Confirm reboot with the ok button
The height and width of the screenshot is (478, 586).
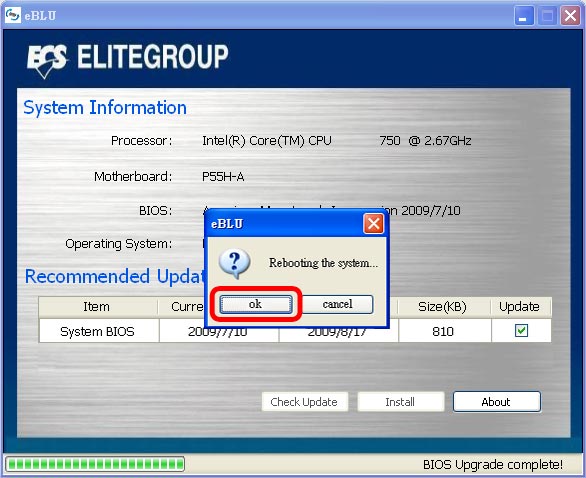(x=256, y=304)
